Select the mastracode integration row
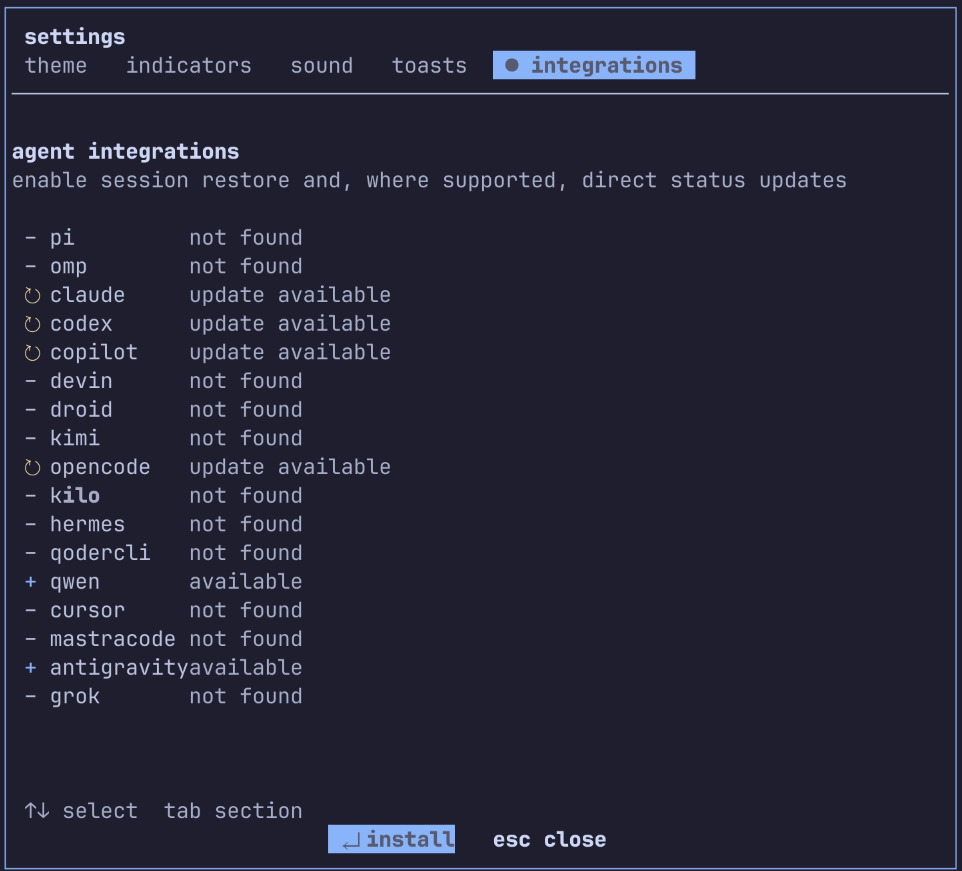962x871 pixels. click(164, 639)
